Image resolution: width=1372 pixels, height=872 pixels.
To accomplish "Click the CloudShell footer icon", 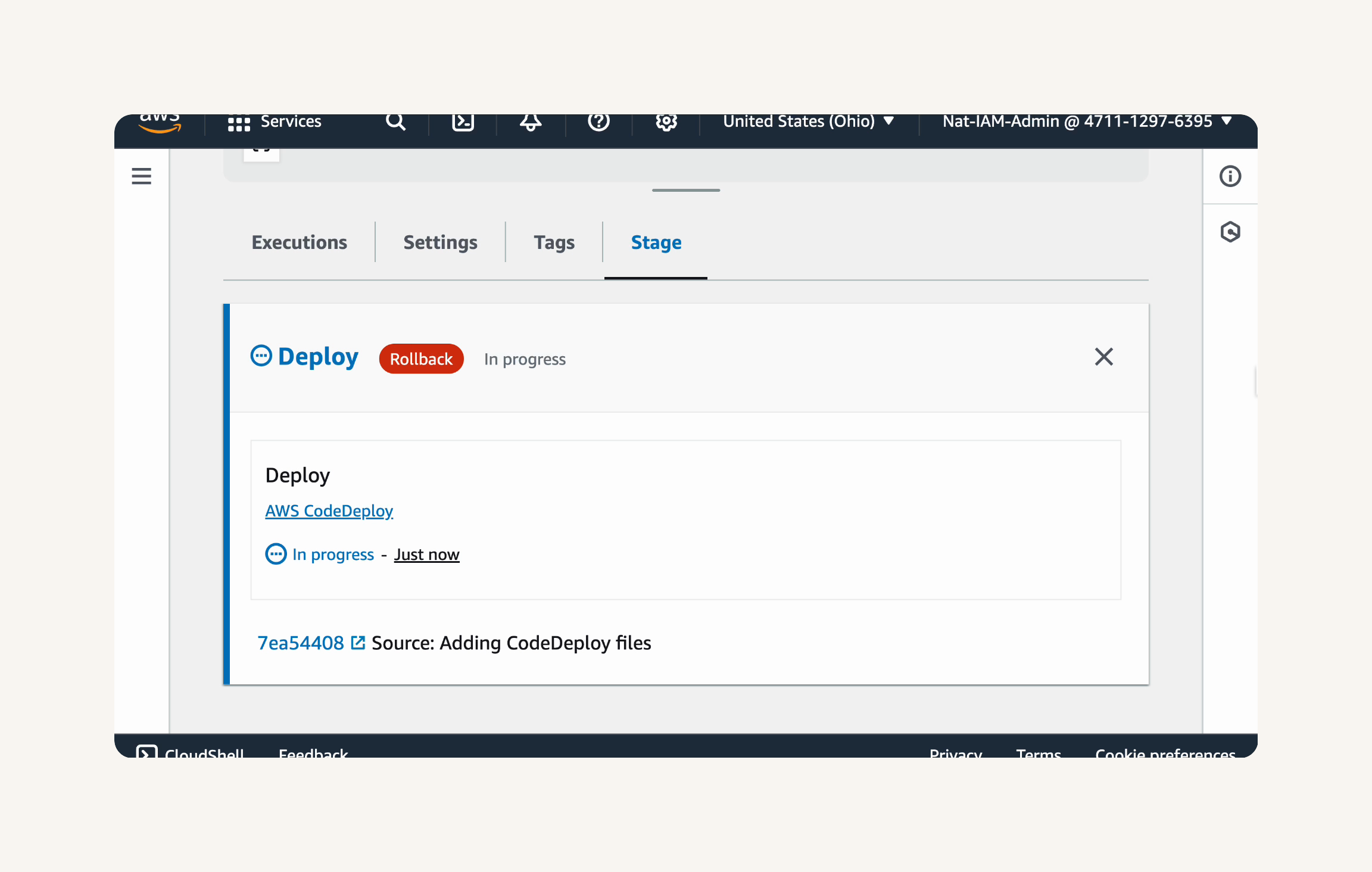I will click(x=146, y=752).
